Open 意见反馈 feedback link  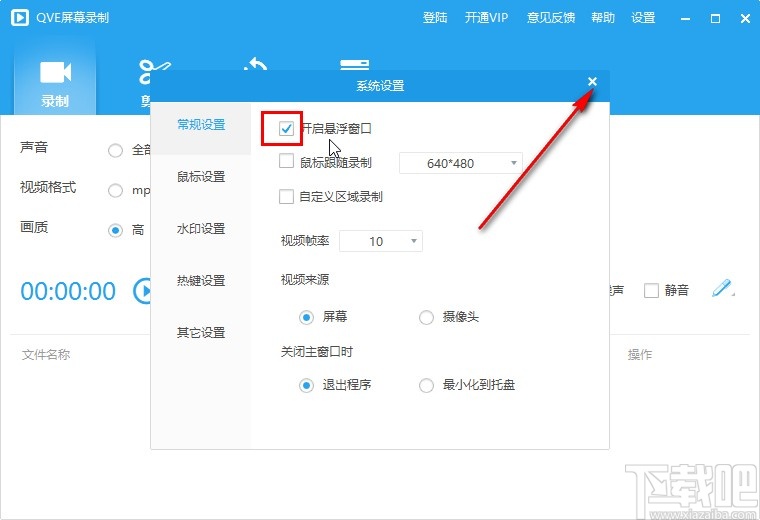pos(551,18)
